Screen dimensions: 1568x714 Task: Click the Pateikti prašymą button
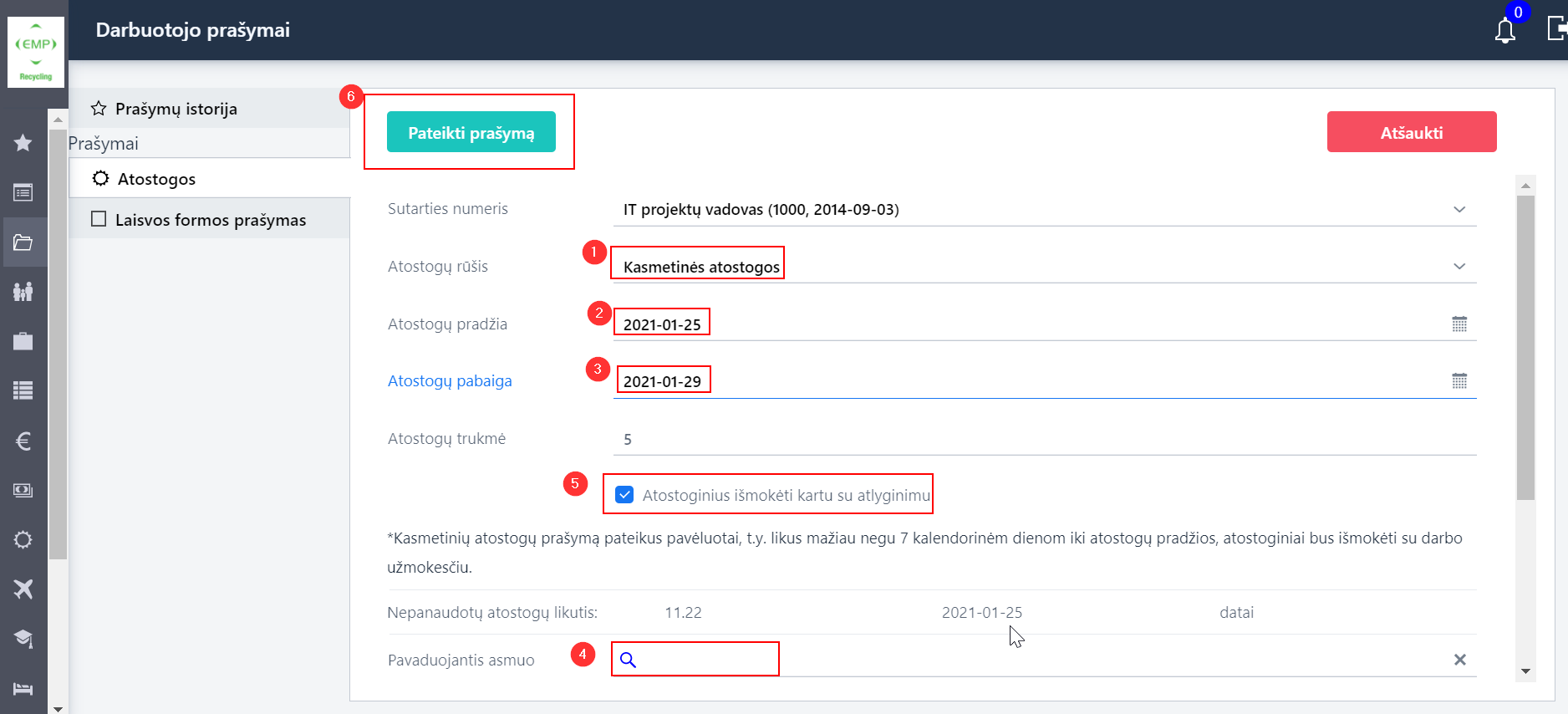[471, 132]
